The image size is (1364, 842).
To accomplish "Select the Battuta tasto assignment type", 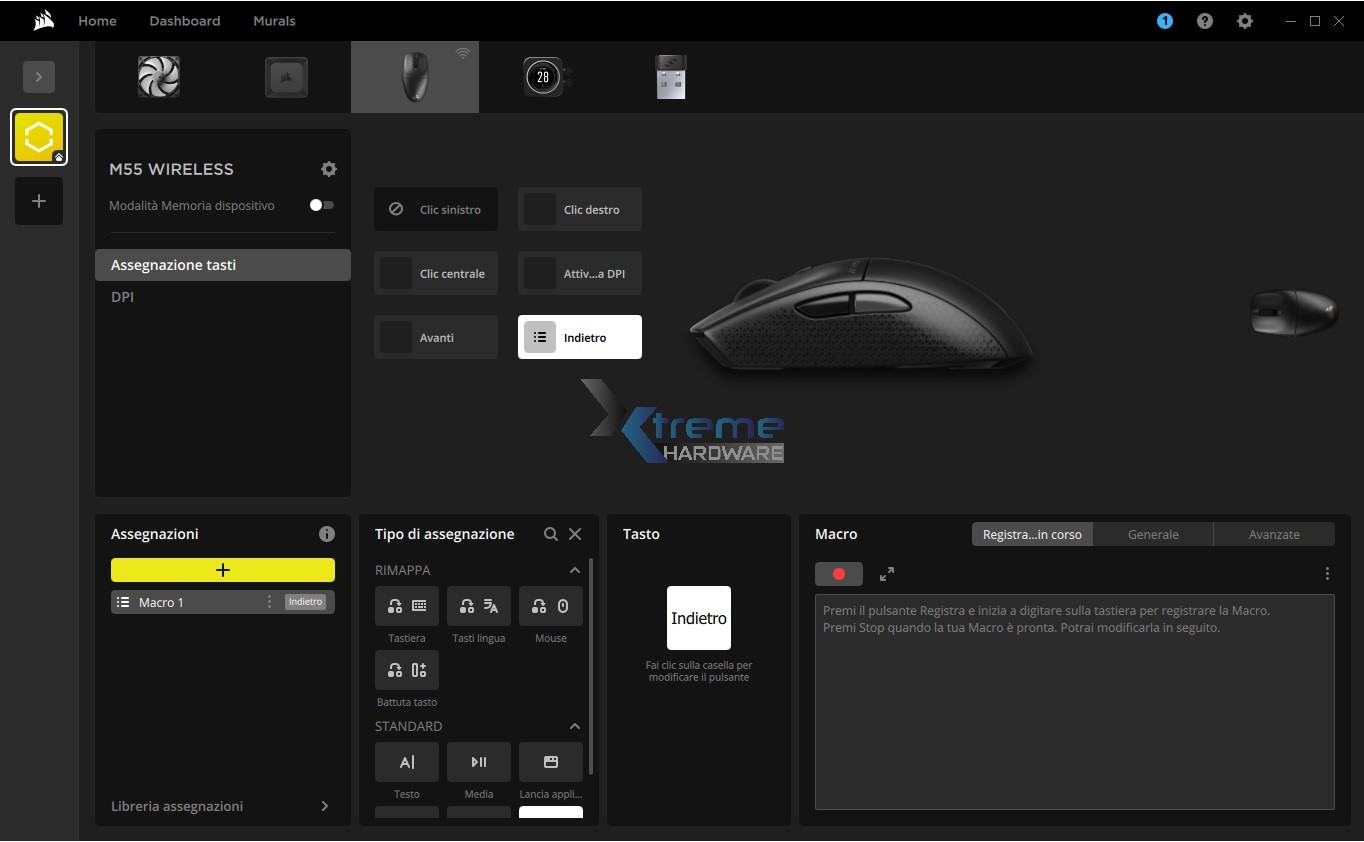I will click(x=406, y=670).
